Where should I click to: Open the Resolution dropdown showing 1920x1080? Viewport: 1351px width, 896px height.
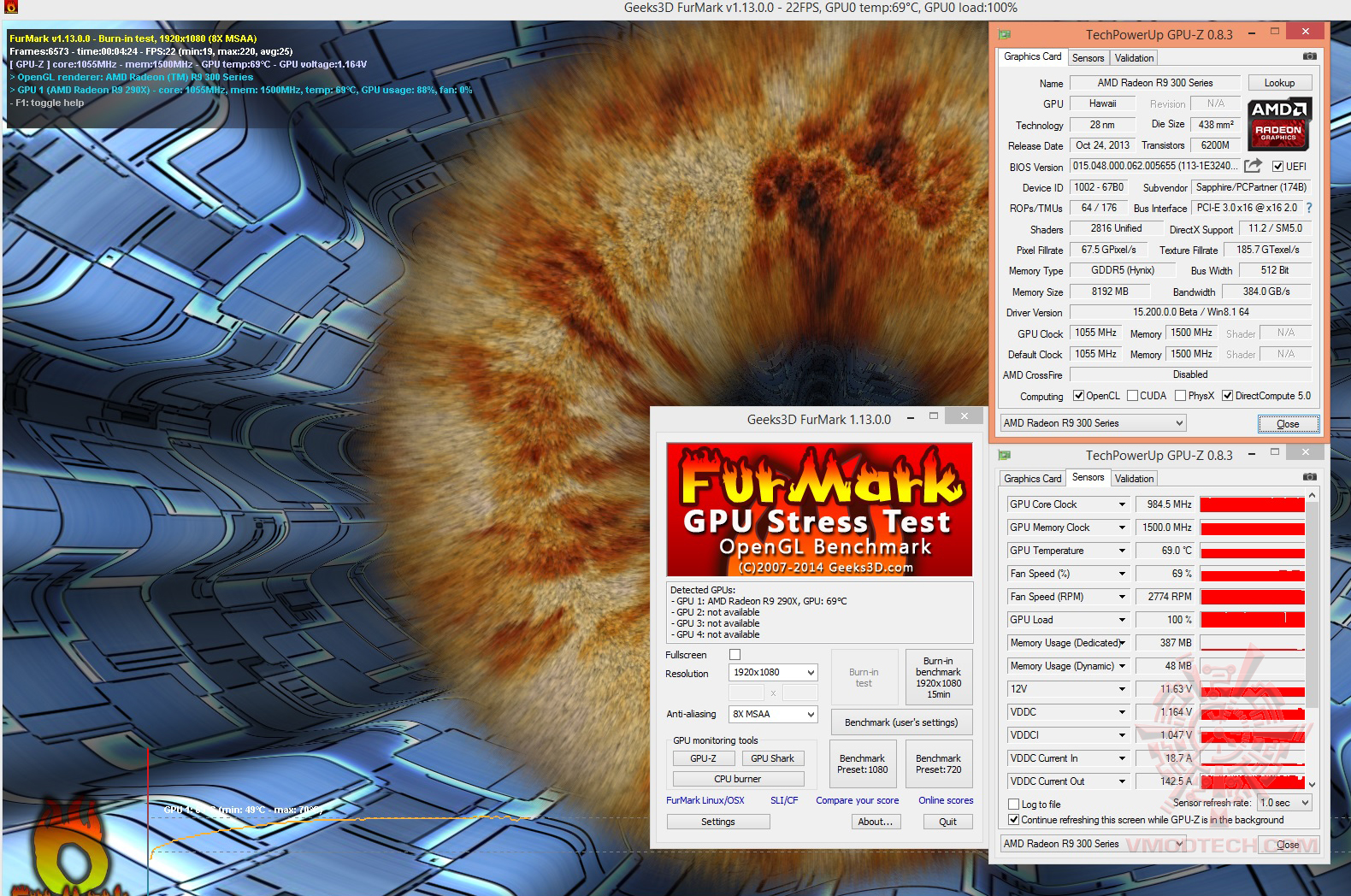(x=773, y=673)
